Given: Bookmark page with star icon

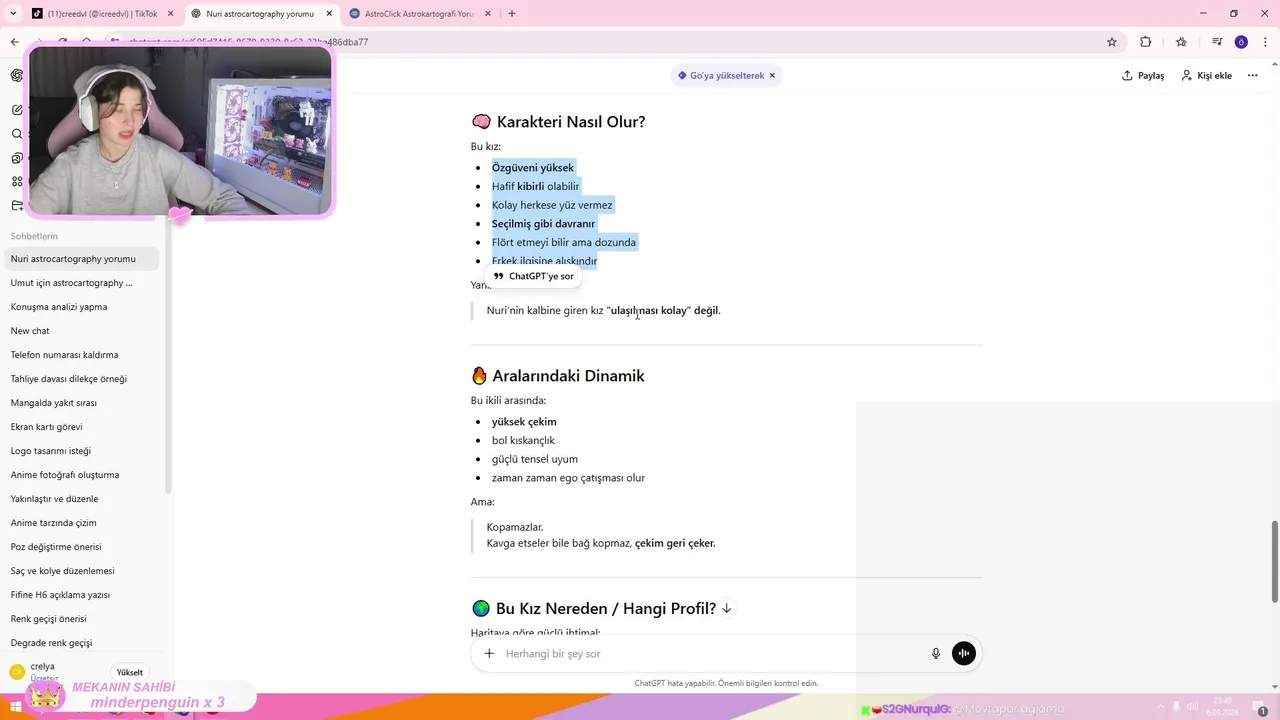Looking at the screenshot, I should (1111, 42).
